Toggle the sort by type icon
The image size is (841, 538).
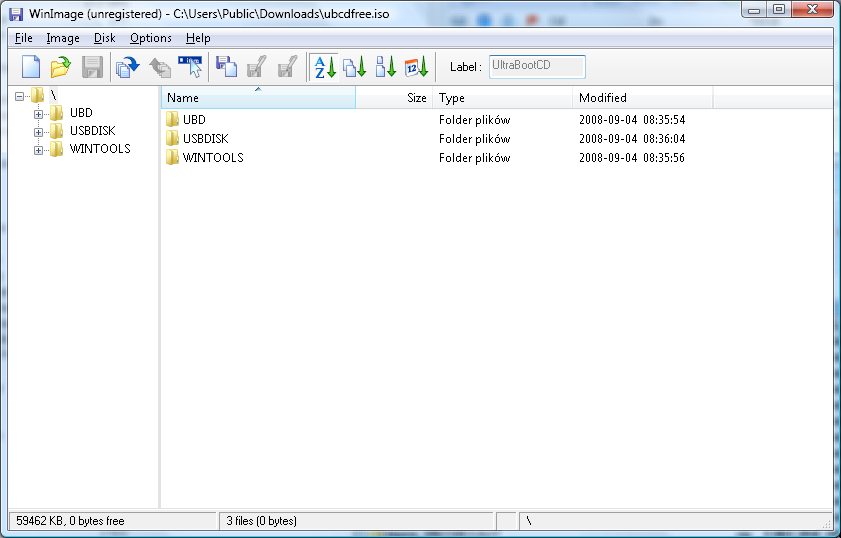tap(355, 67)
